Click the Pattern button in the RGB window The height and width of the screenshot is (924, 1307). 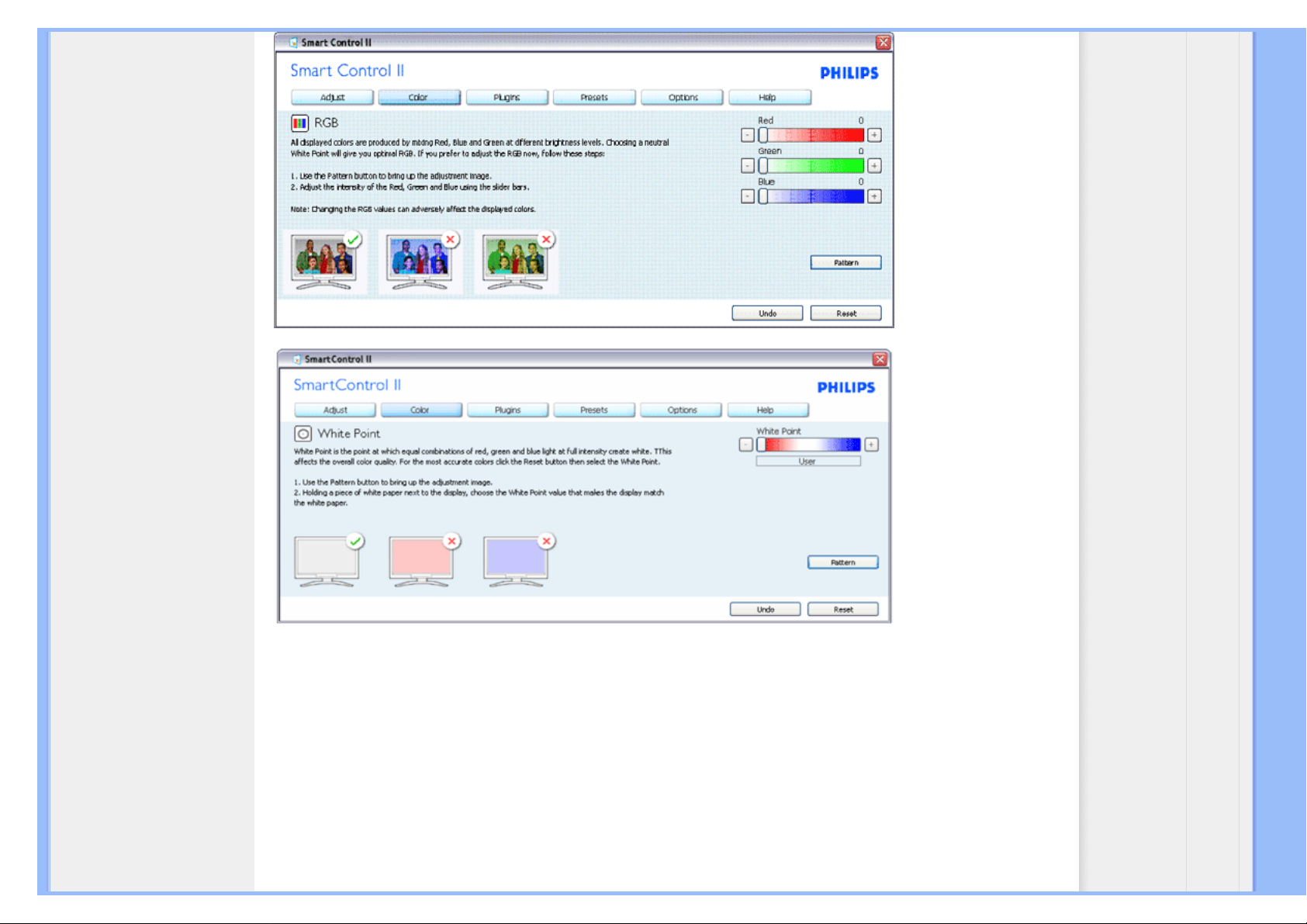[845, 263]
